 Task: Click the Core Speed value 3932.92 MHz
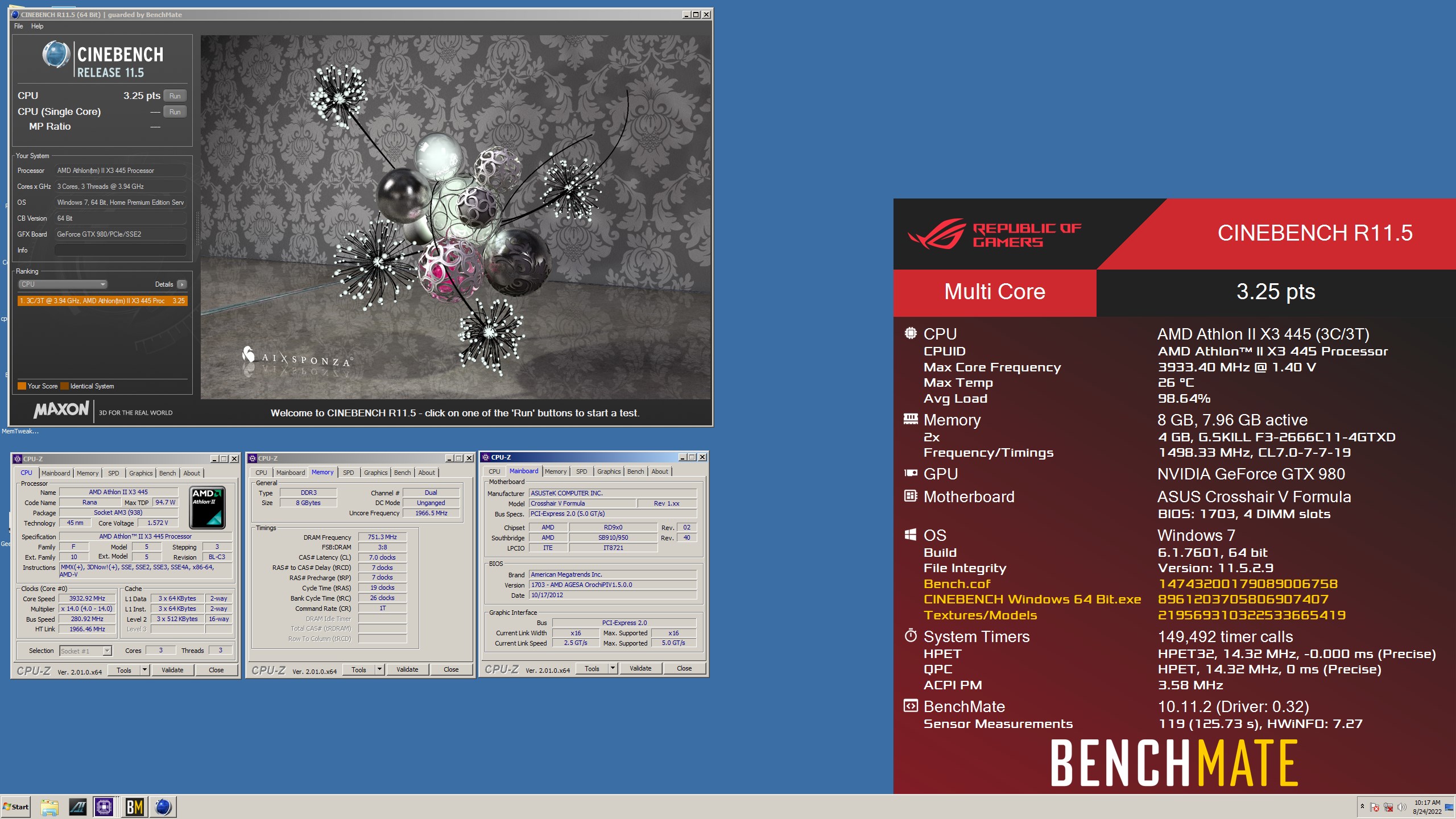[87, 599]
